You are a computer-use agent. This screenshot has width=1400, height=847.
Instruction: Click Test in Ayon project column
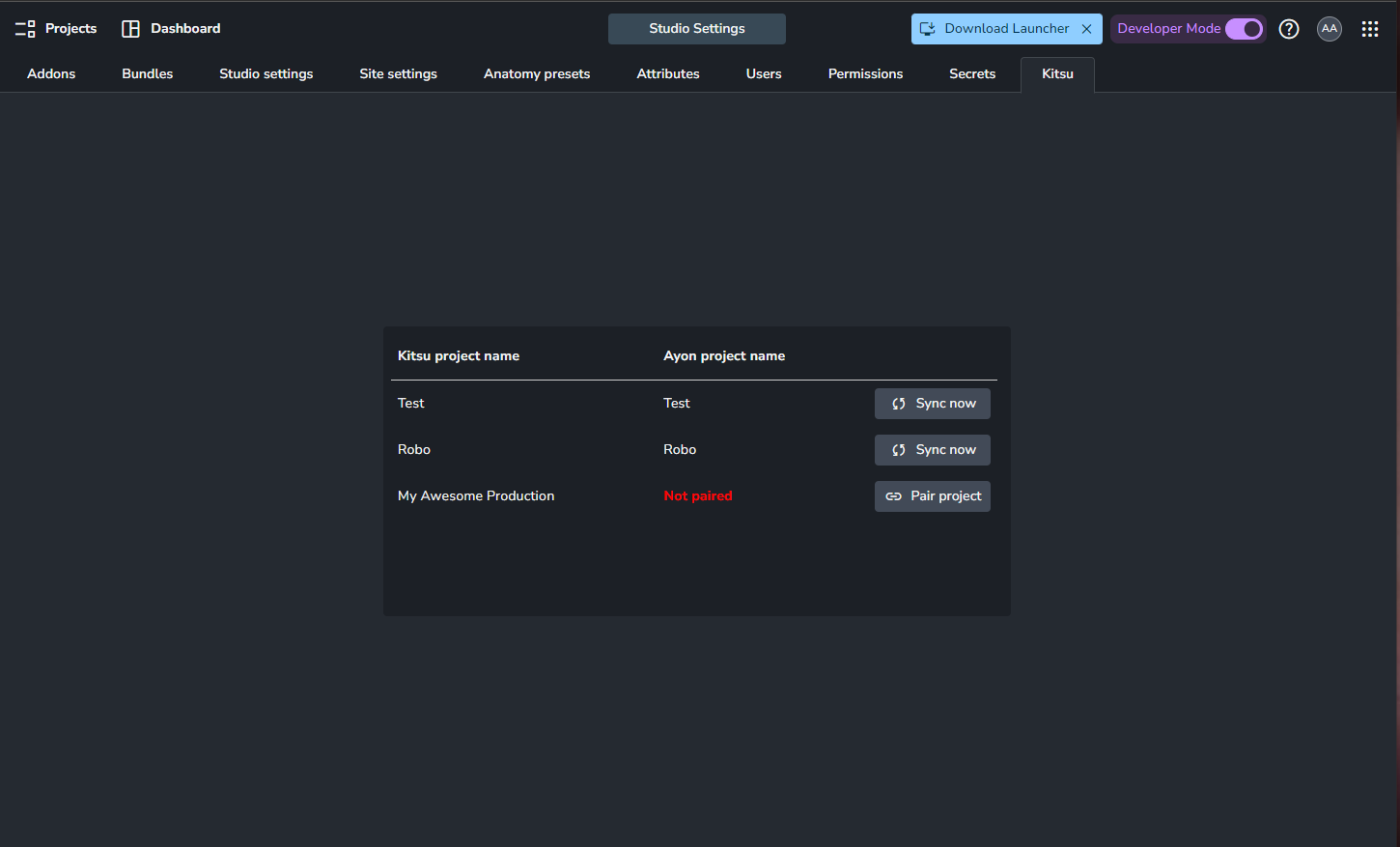coord(677,404)
